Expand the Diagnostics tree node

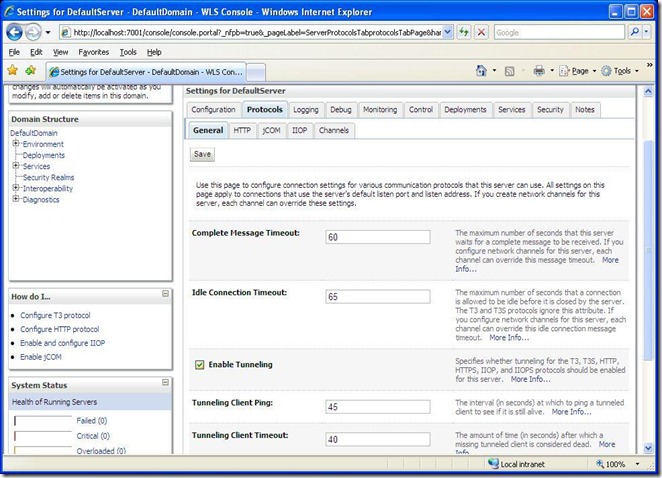click(16, 198)
